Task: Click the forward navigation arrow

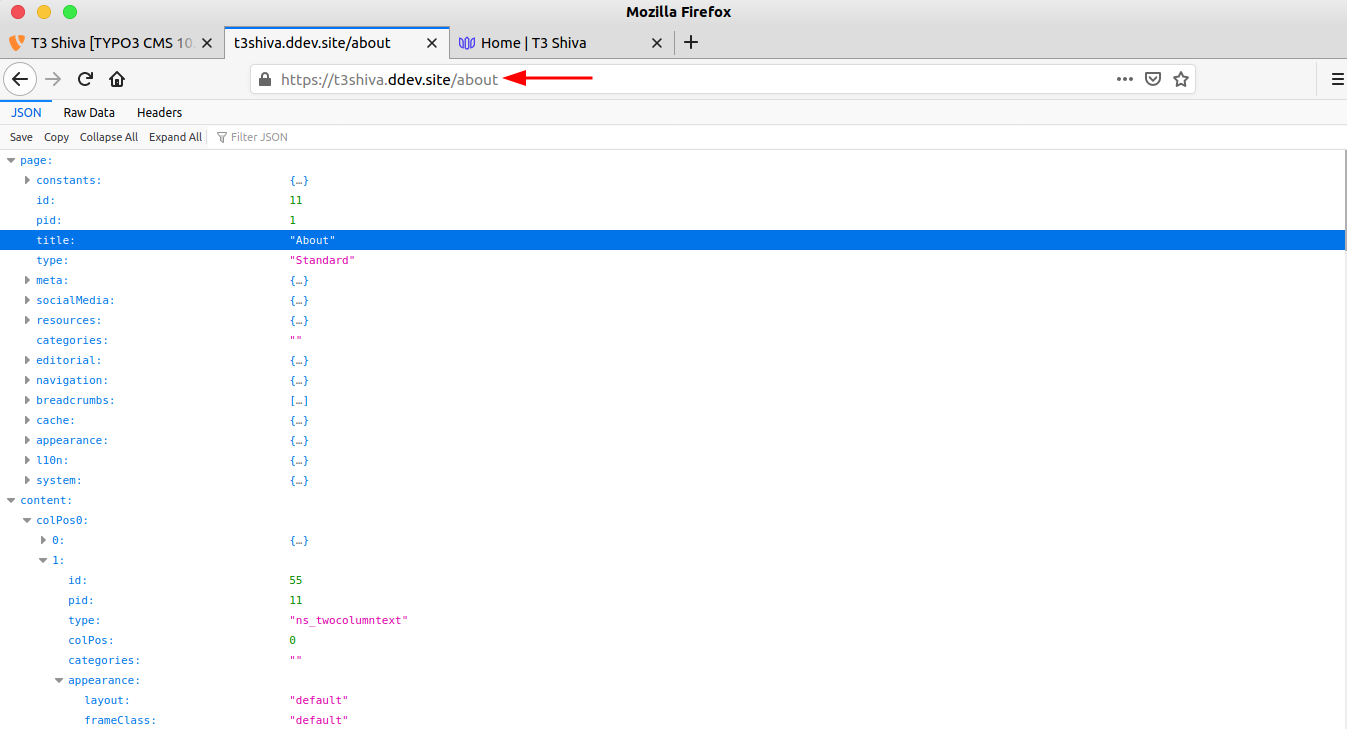Action: pos(51,79)
